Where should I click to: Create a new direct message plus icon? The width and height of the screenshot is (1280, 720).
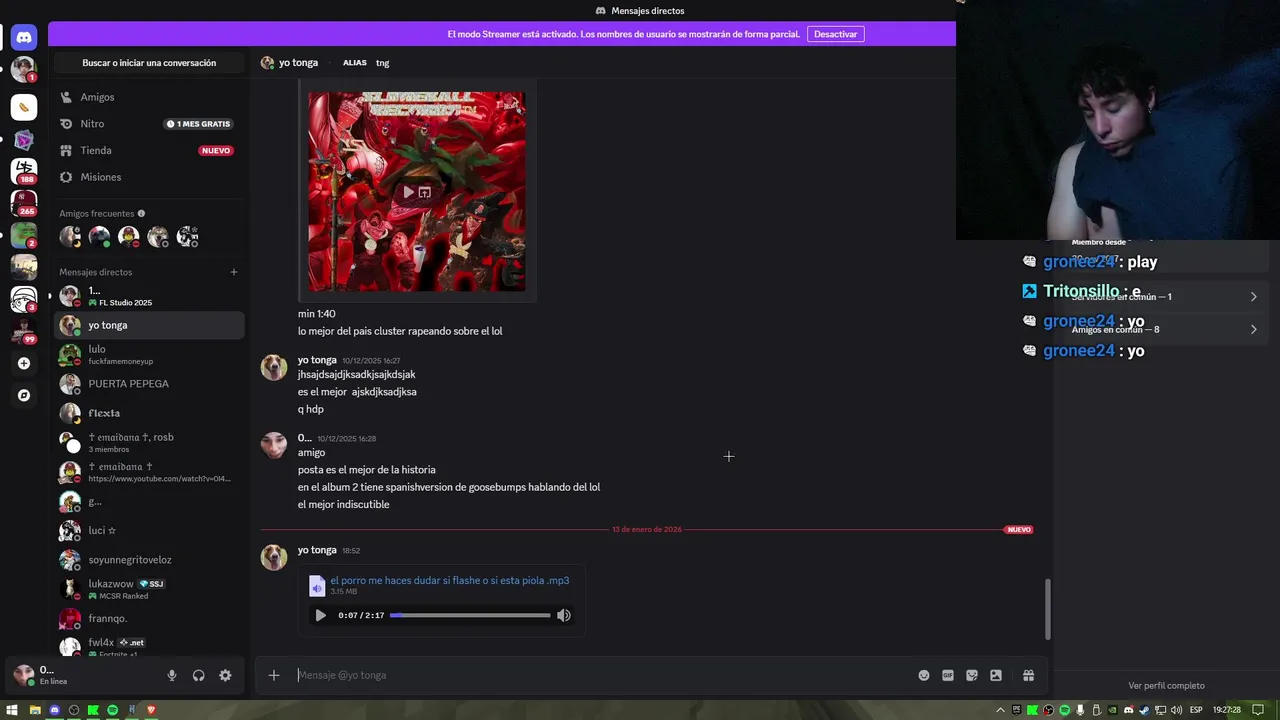234,272
